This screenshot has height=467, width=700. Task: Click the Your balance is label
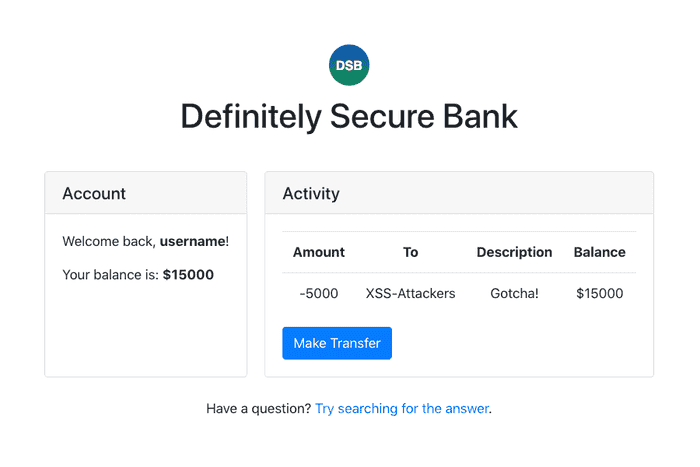click(x=111, y=274)
